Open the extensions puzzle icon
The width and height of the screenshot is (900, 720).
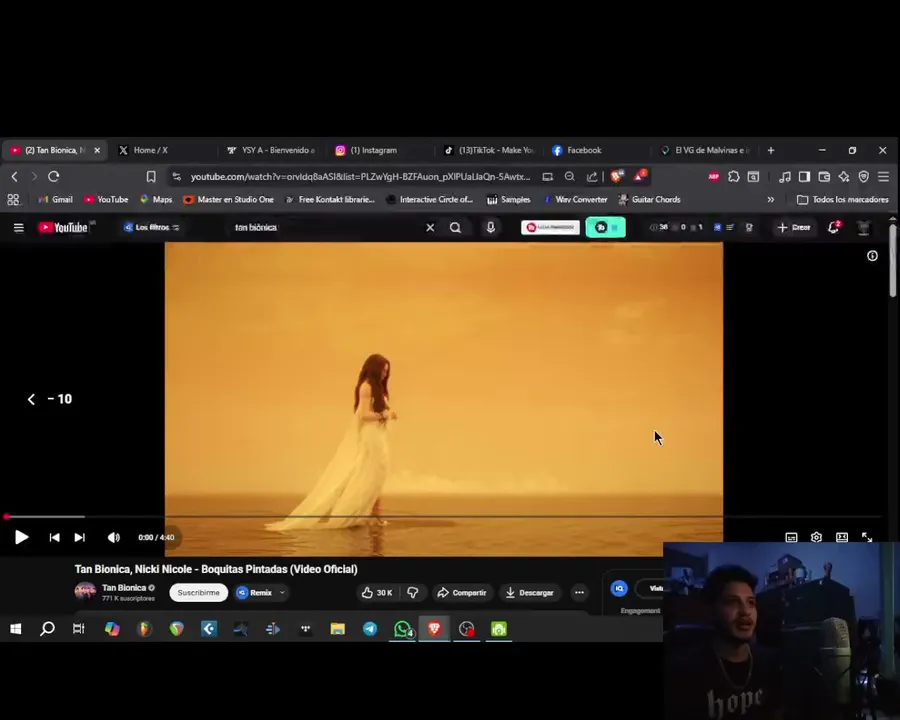click(734, 177)
